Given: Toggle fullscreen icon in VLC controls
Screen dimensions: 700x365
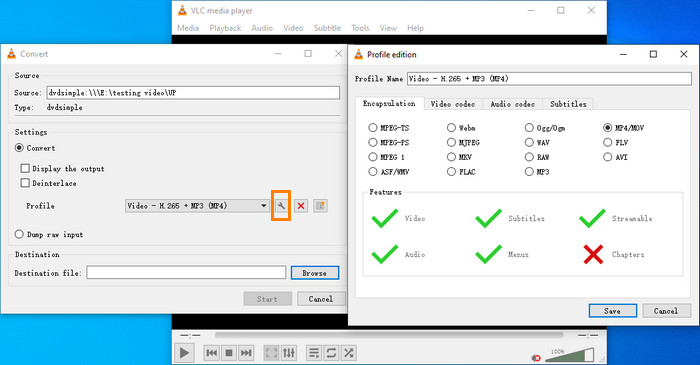Looking at the screenshot, I should pos(271,353).
